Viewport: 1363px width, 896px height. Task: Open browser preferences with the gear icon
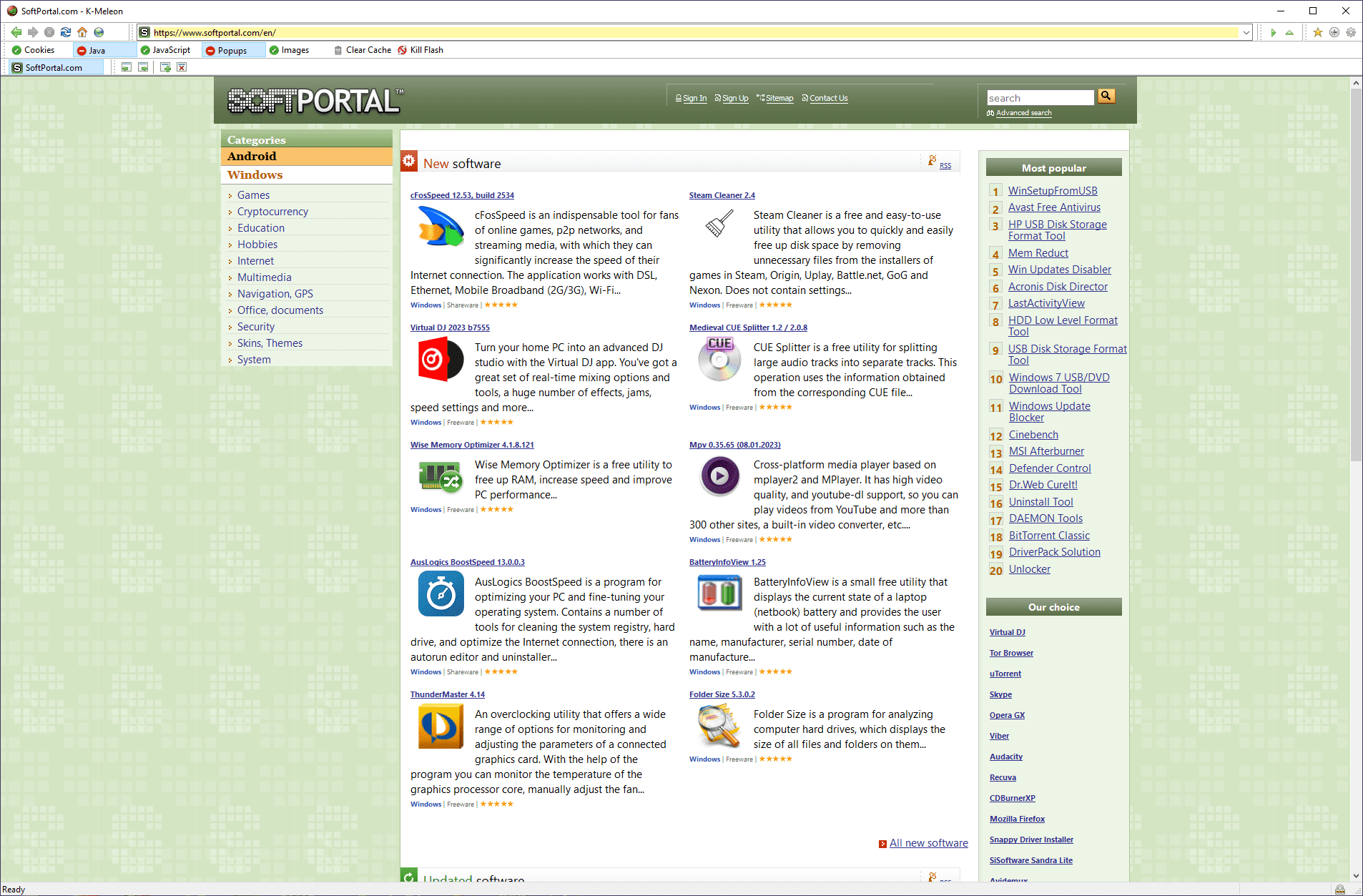(x=1351, y=32)
